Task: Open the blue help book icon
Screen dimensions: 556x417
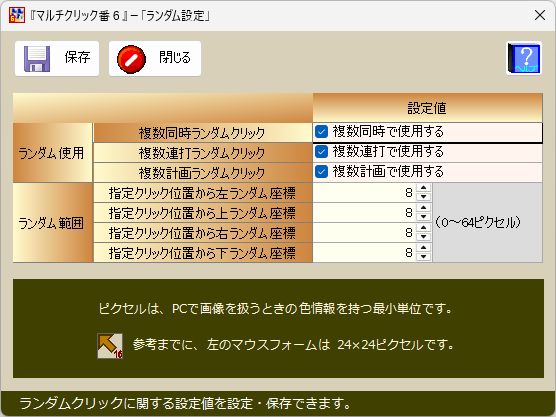Action: click(524, 58)
